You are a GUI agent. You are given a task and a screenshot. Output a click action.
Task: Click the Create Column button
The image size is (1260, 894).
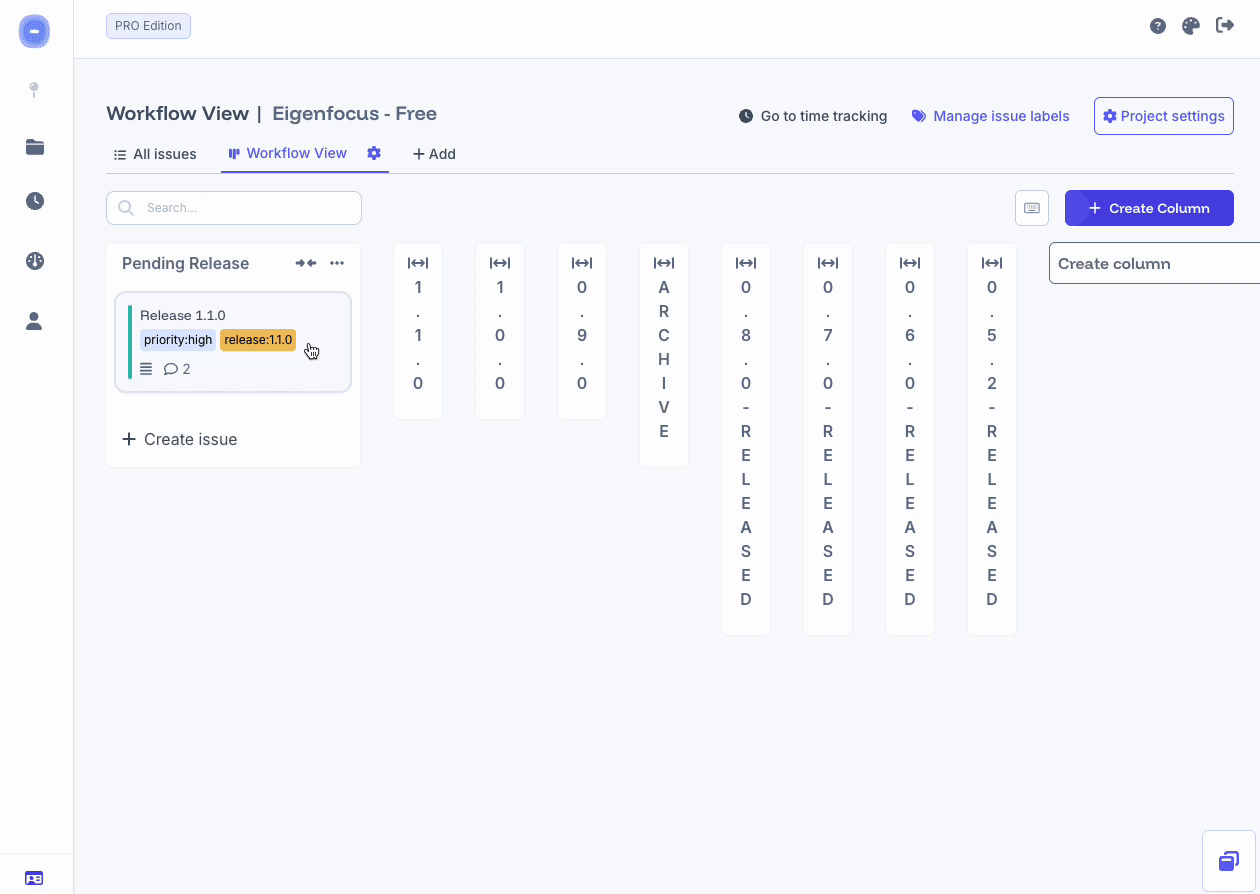tap(1148, 208)
